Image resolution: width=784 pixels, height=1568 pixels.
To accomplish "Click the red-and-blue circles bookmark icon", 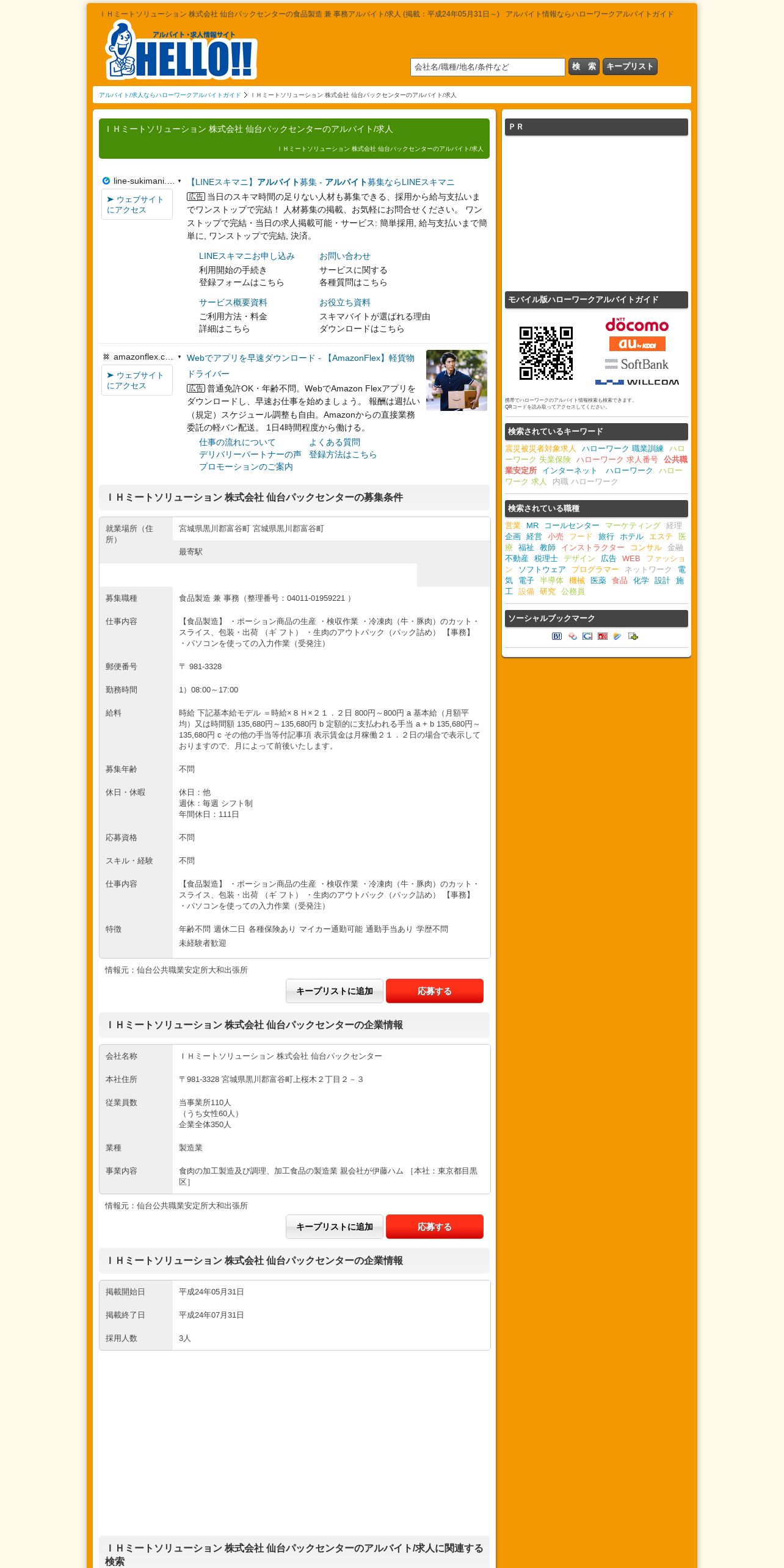I will click(x=572, y=636).
